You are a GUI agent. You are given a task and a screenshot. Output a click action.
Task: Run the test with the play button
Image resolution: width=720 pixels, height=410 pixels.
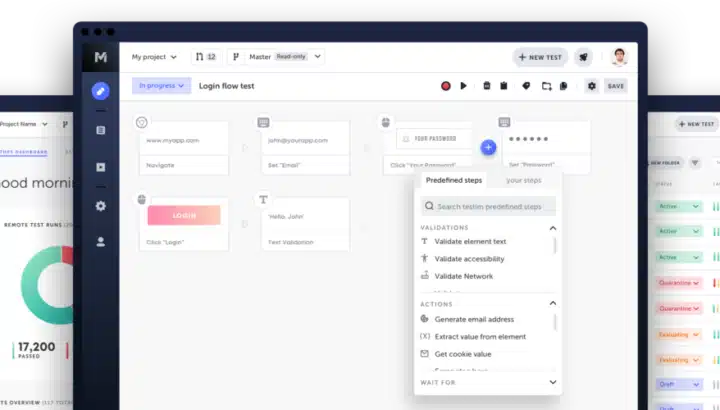463,86
